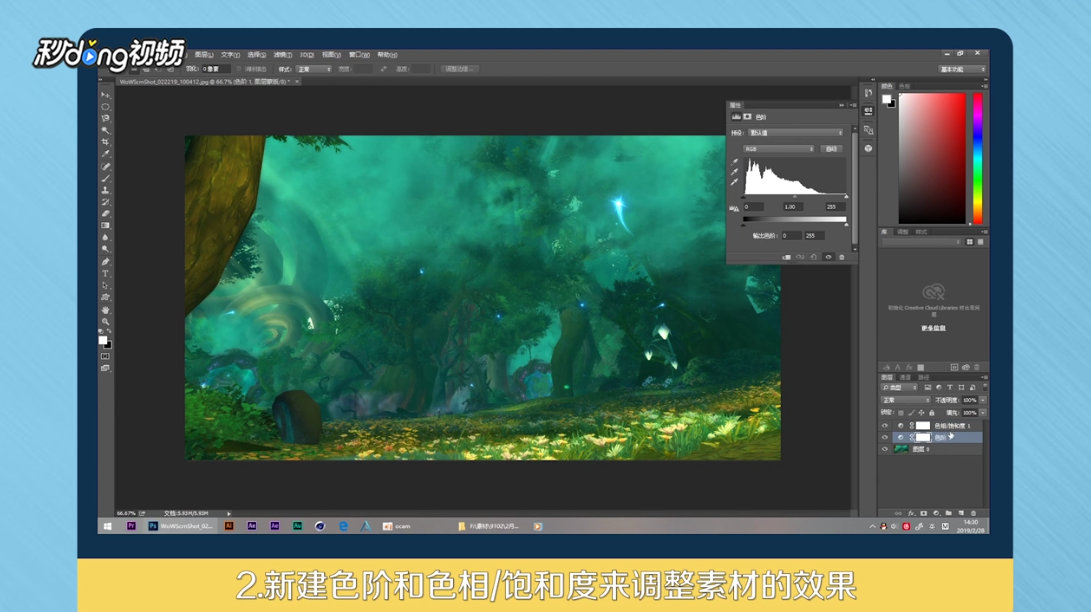Viewport: 1091px width, 612px height.
Task: Create new adjustment layer from Layers footer
Action: (x=936, y=513)
